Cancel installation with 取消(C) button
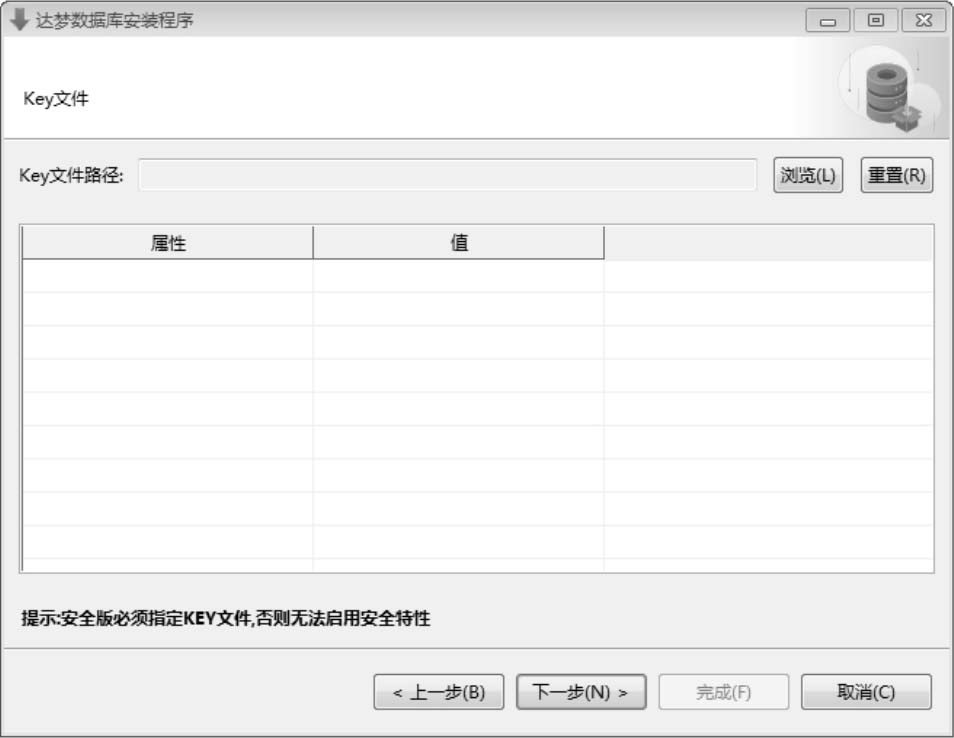 (x=866, y=692)
